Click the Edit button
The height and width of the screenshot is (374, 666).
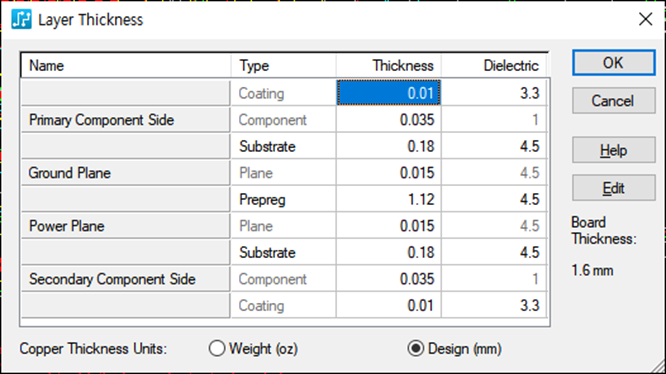click(x=613, y=188)
